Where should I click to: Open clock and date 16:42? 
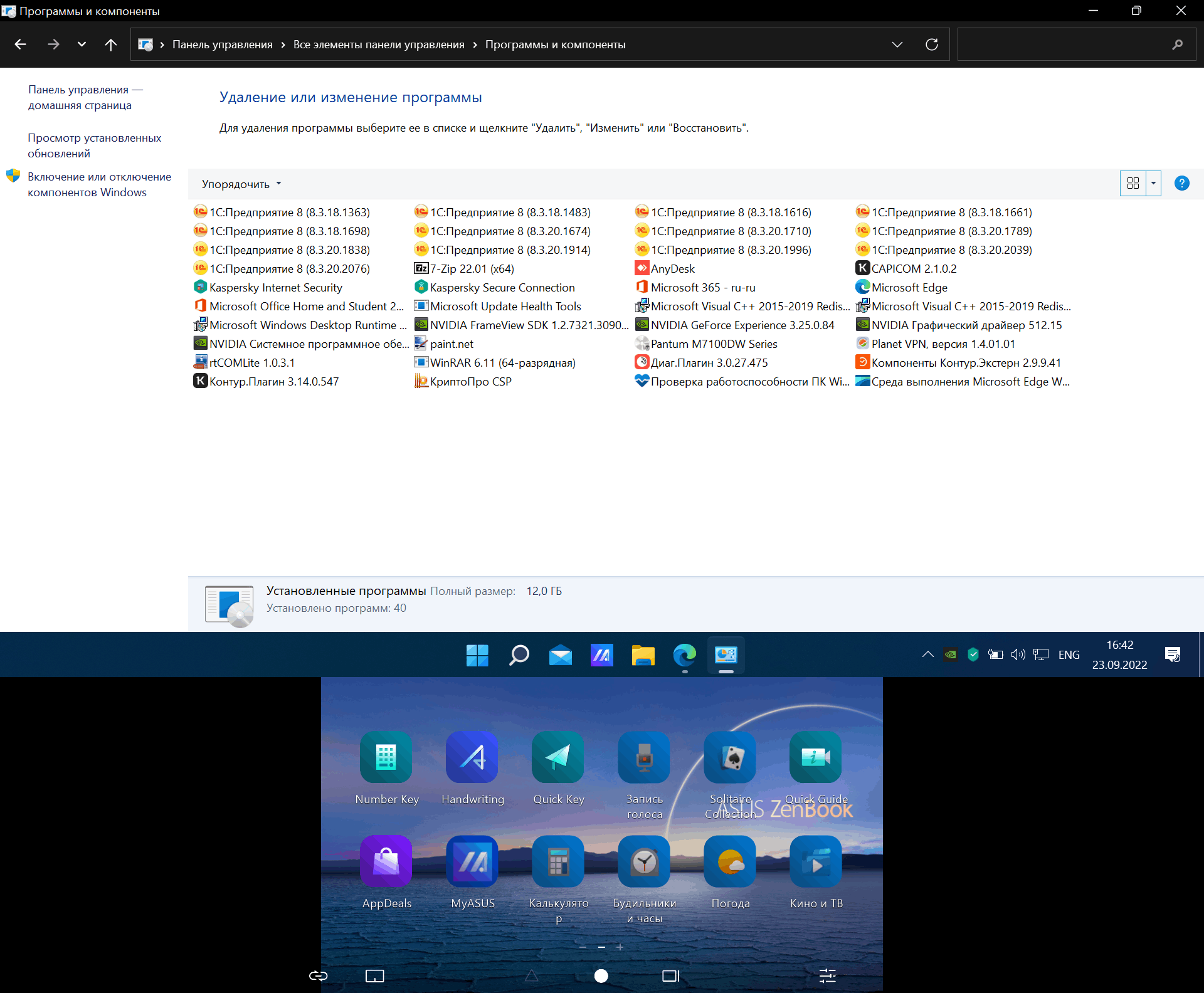(1119, 654)
